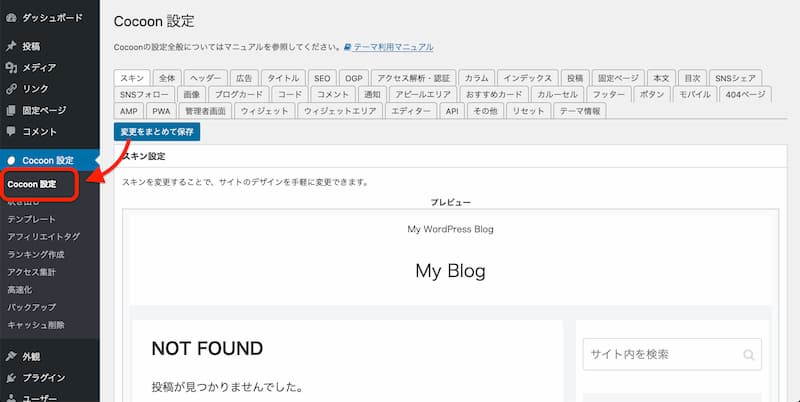Open ランキング作成 in sidebar
The image size is (800, 402).
point(36,255)
